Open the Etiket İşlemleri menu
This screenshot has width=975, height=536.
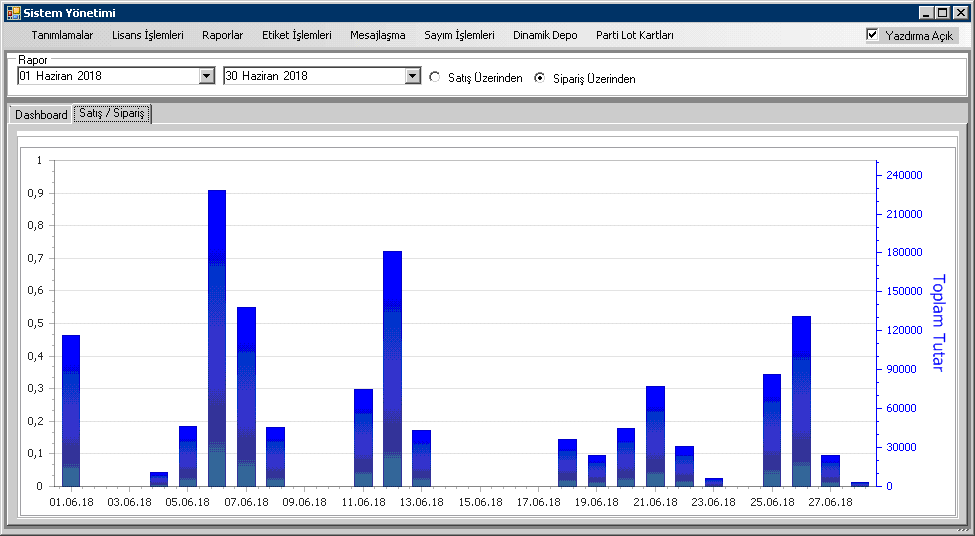(297, 35)
